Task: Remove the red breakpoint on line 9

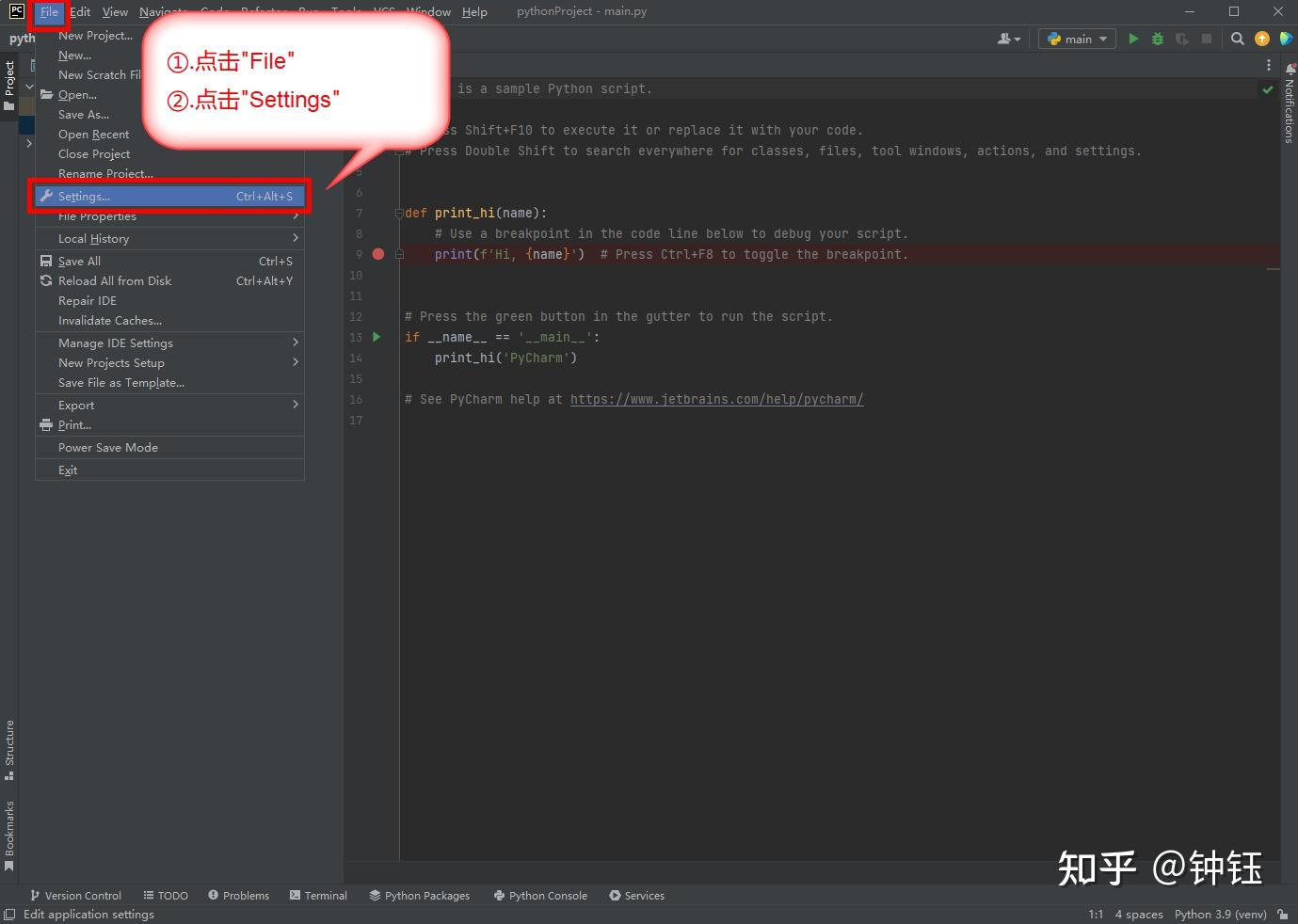Action: 378,254
